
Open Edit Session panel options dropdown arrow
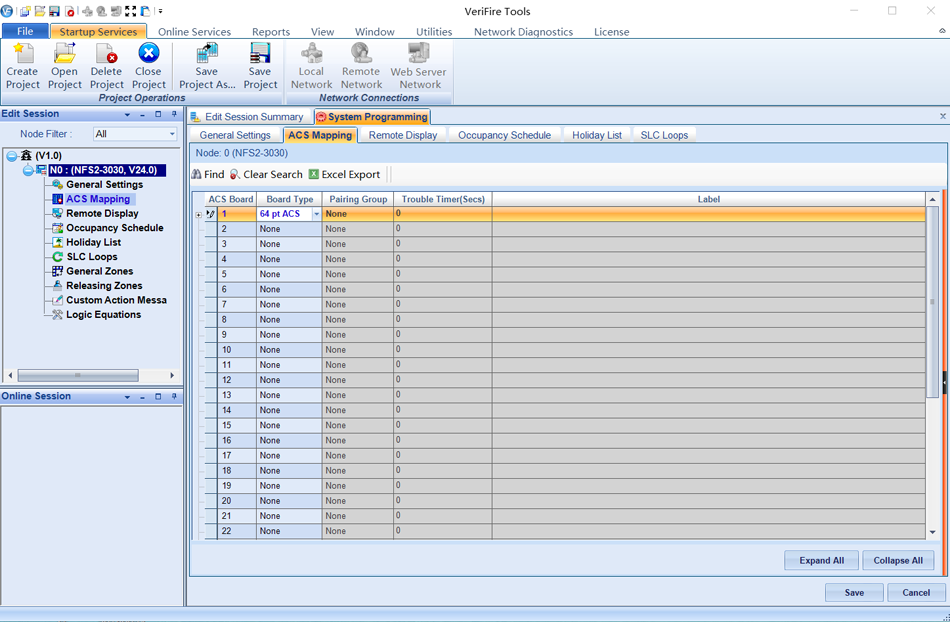pos(127,114)
